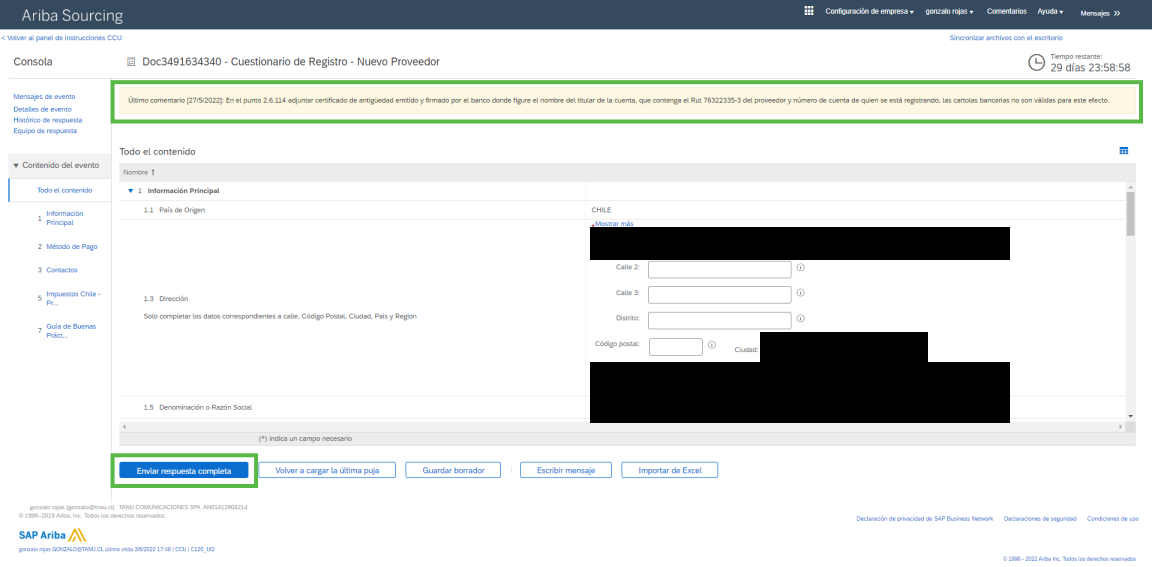Open Declaración de privacidad de SAP Business Network
This screenshot has height=567, width=1152.
[x=924, y=519]
